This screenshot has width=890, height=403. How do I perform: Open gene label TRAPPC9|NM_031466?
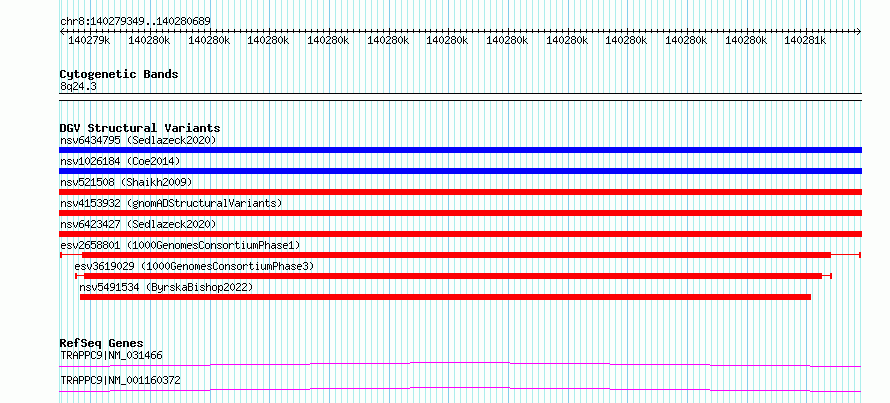(111, 355)
